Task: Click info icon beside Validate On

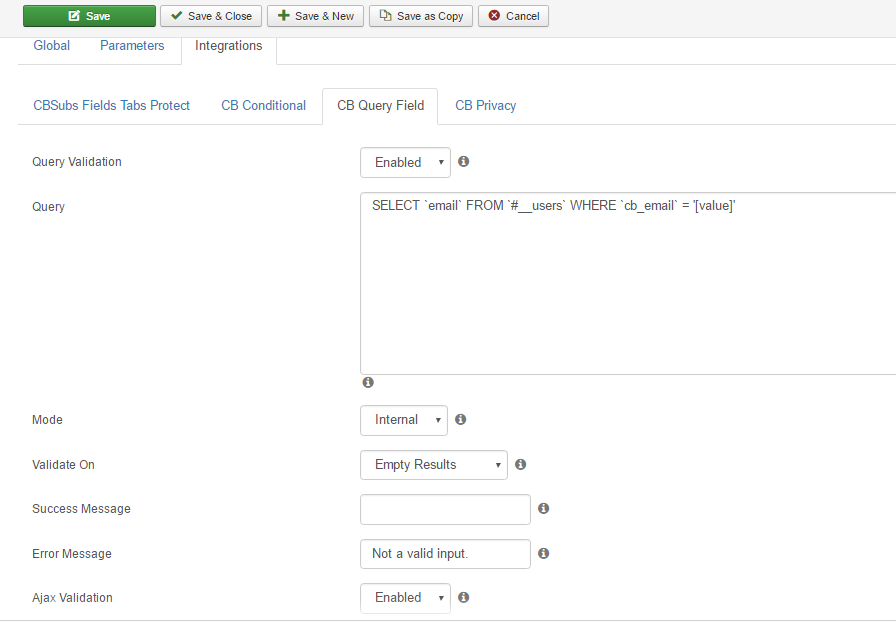Action: (521, 464)
